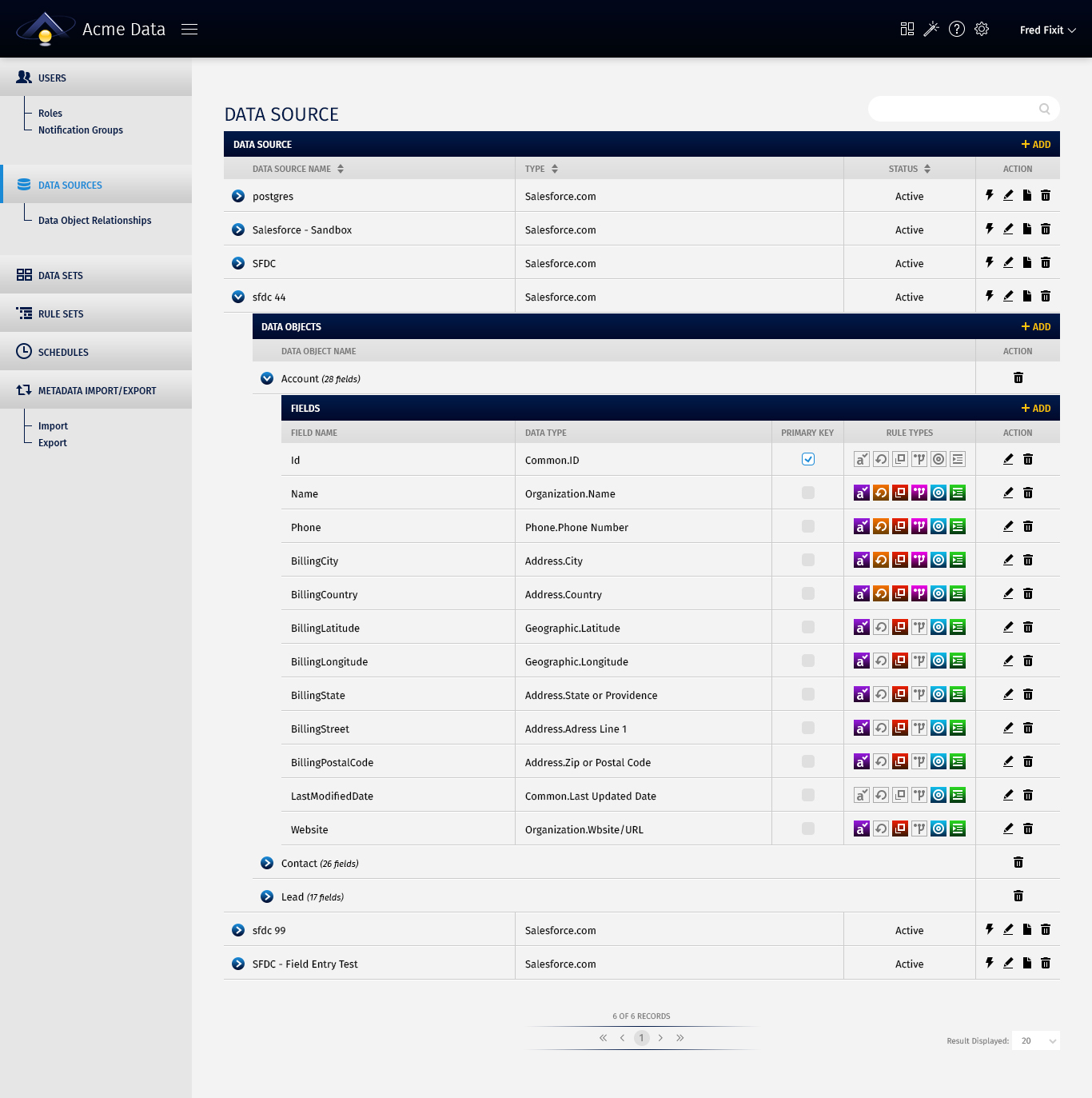Open the settings gear in header

tap(982, 30)
